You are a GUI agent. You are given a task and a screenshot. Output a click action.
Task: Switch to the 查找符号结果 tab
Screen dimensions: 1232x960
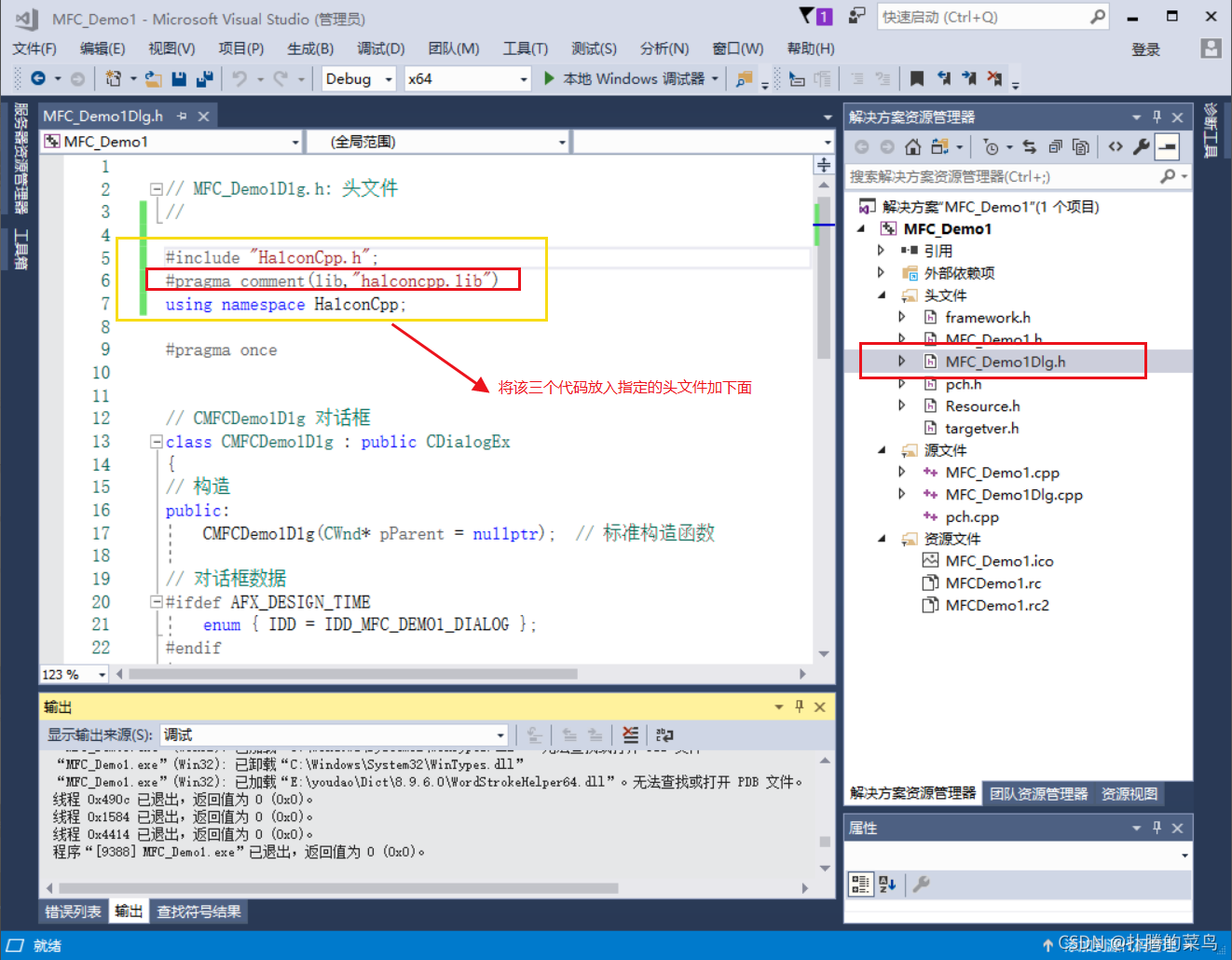coord(198,912)
